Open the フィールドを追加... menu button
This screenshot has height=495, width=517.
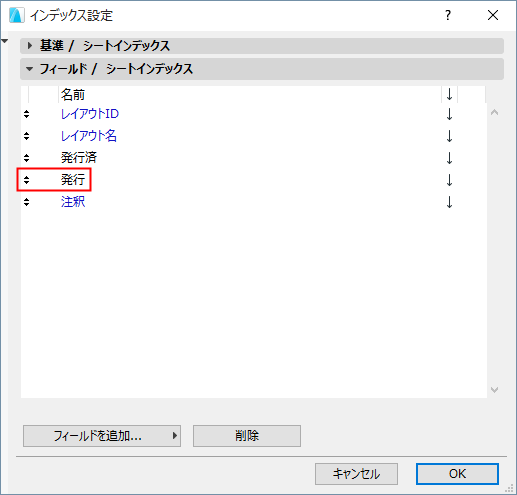click(x=102, y=436)
